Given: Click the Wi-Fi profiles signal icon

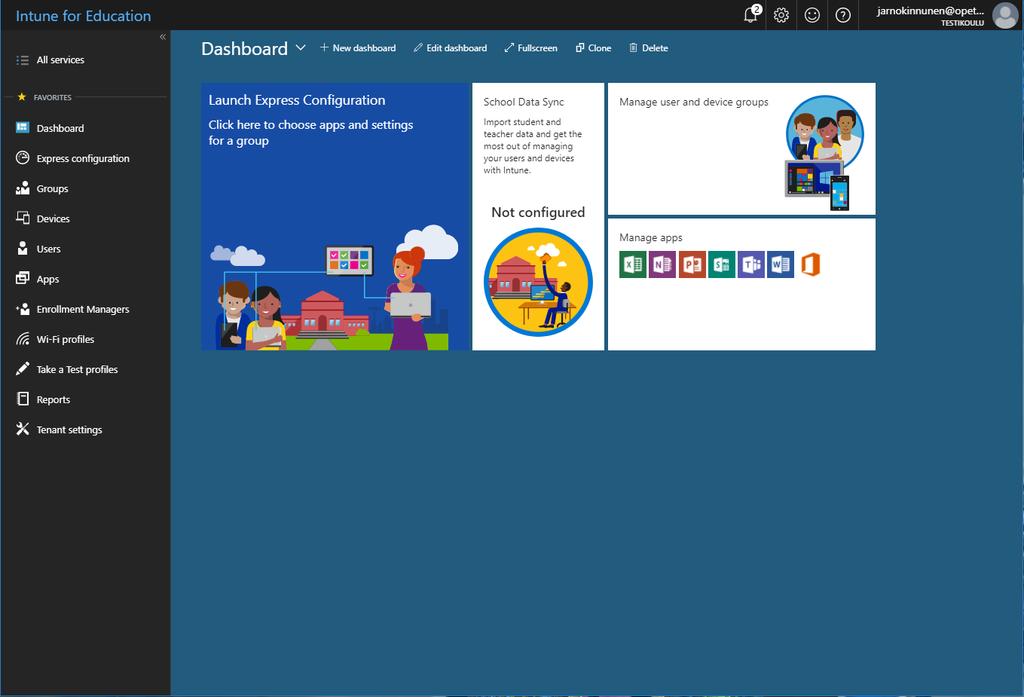Looking at the screenshot, I should pyautogui.click(x=22, y=338).
